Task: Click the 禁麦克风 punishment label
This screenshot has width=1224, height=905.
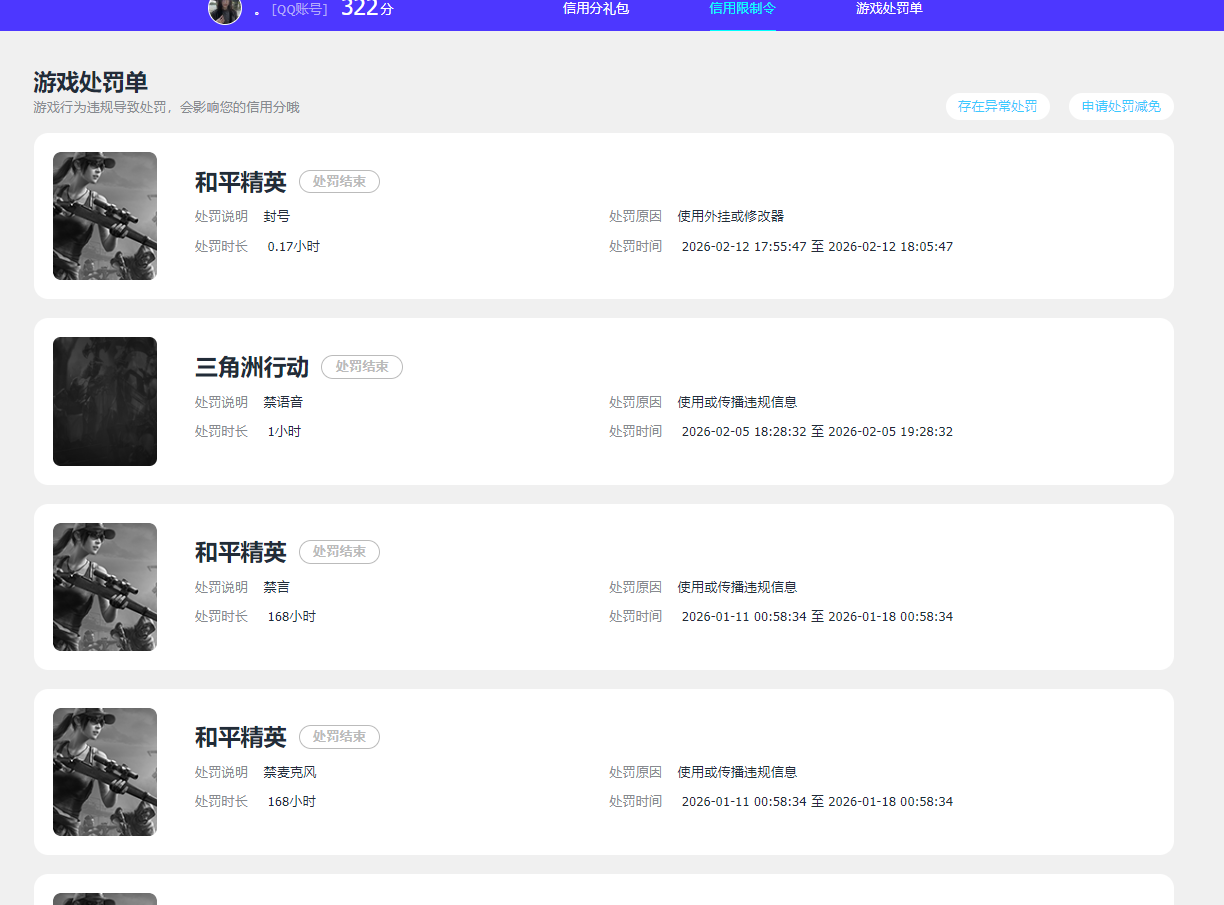Action: (x=290, y=771)
